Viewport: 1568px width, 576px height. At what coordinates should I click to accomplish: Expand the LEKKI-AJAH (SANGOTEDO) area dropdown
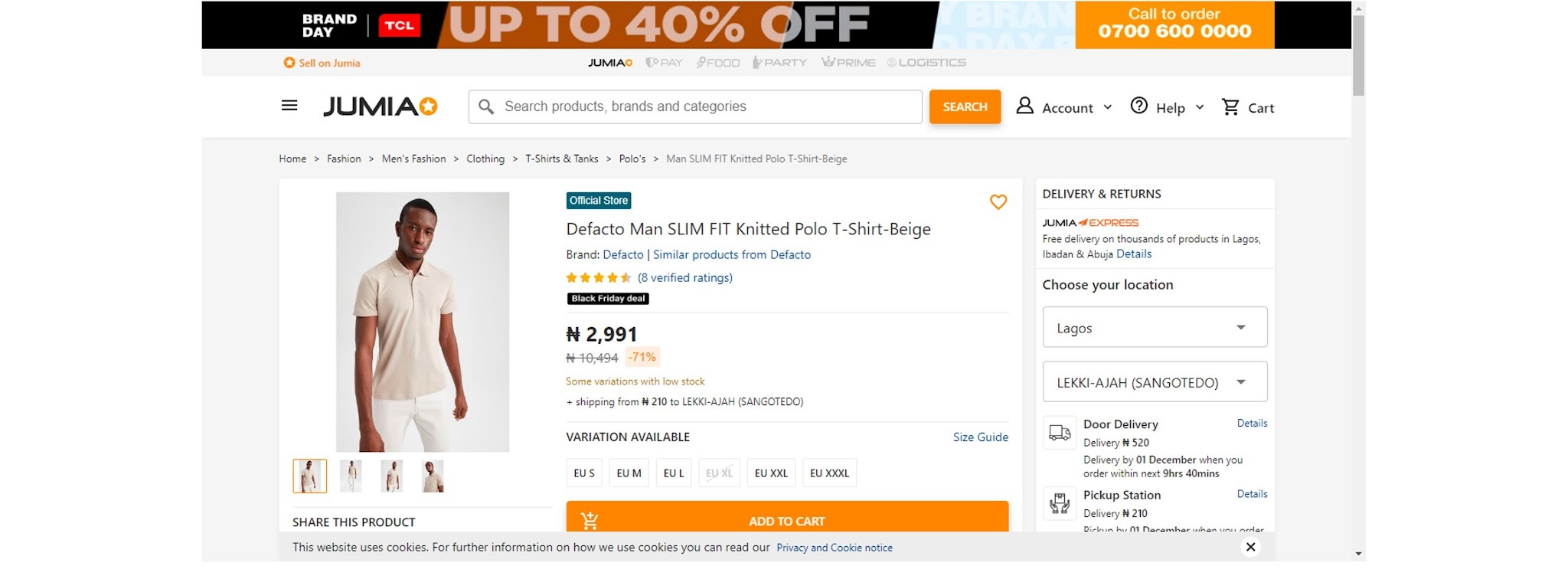[1155, 382]
